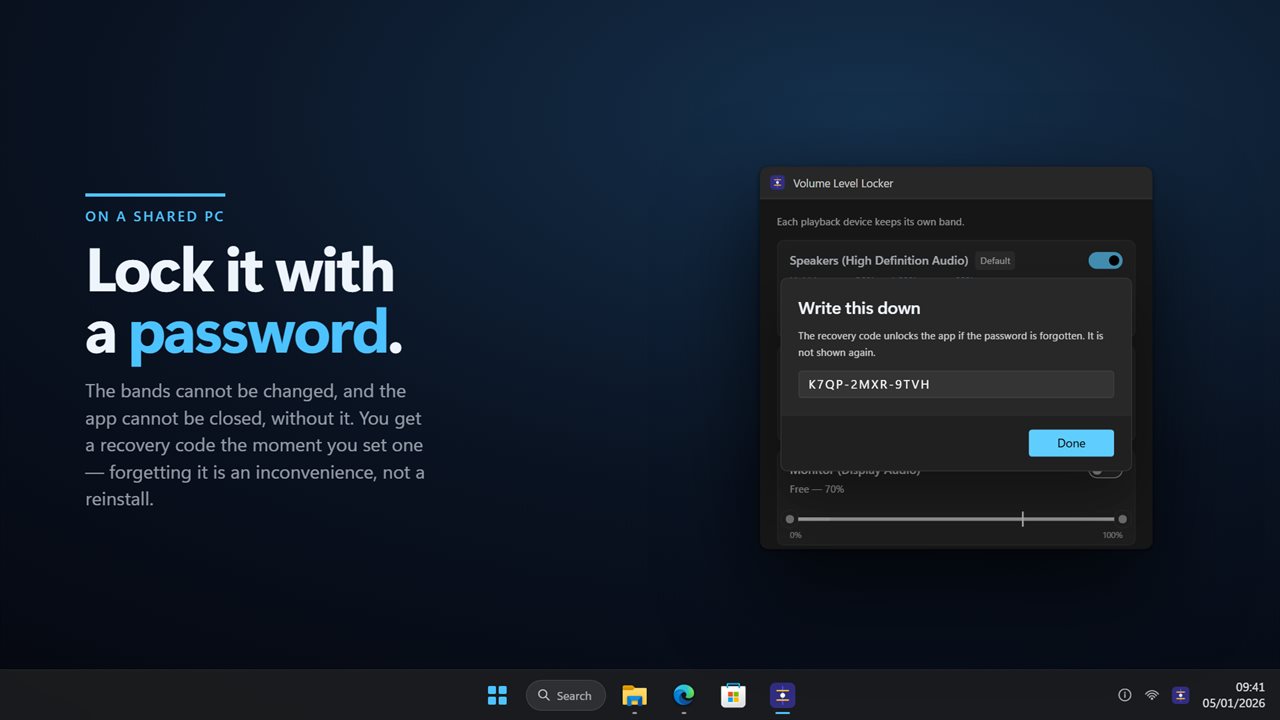Open the clock and date 09:41

coord(1233,695)
